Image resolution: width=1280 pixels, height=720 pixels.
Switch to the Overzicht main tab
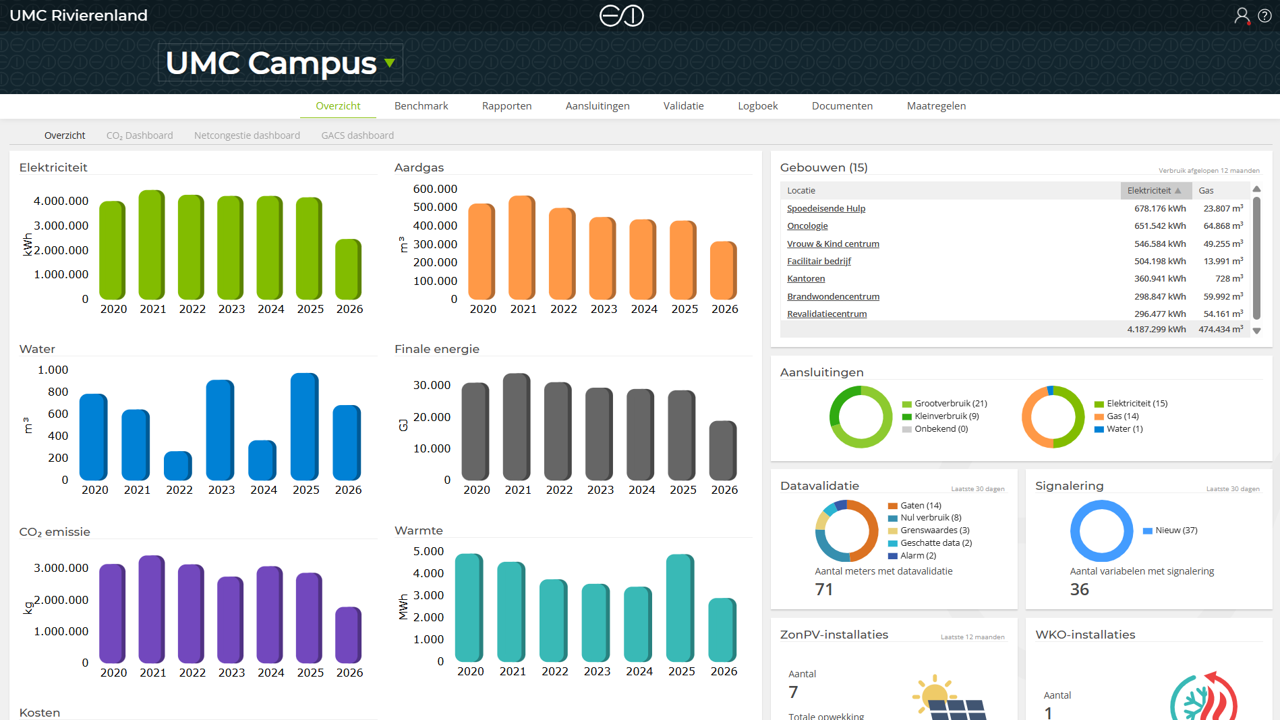[338, 106]
